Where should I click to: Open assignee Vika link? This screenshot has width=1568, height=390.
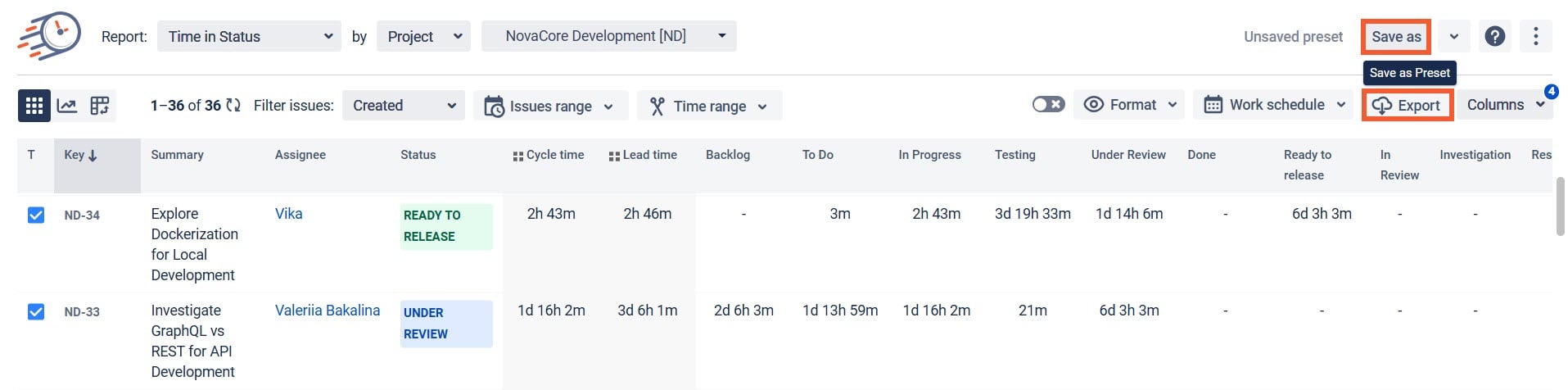click(x=288, y=214)
